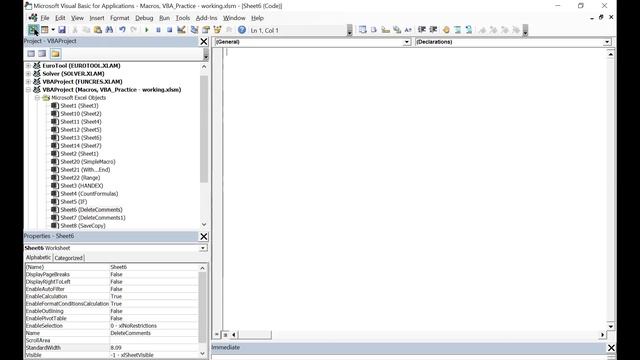Screen dimensions: 640x360
Task: Click the Outdent icon
Action: pyautogui.click(x=433, y=30)
